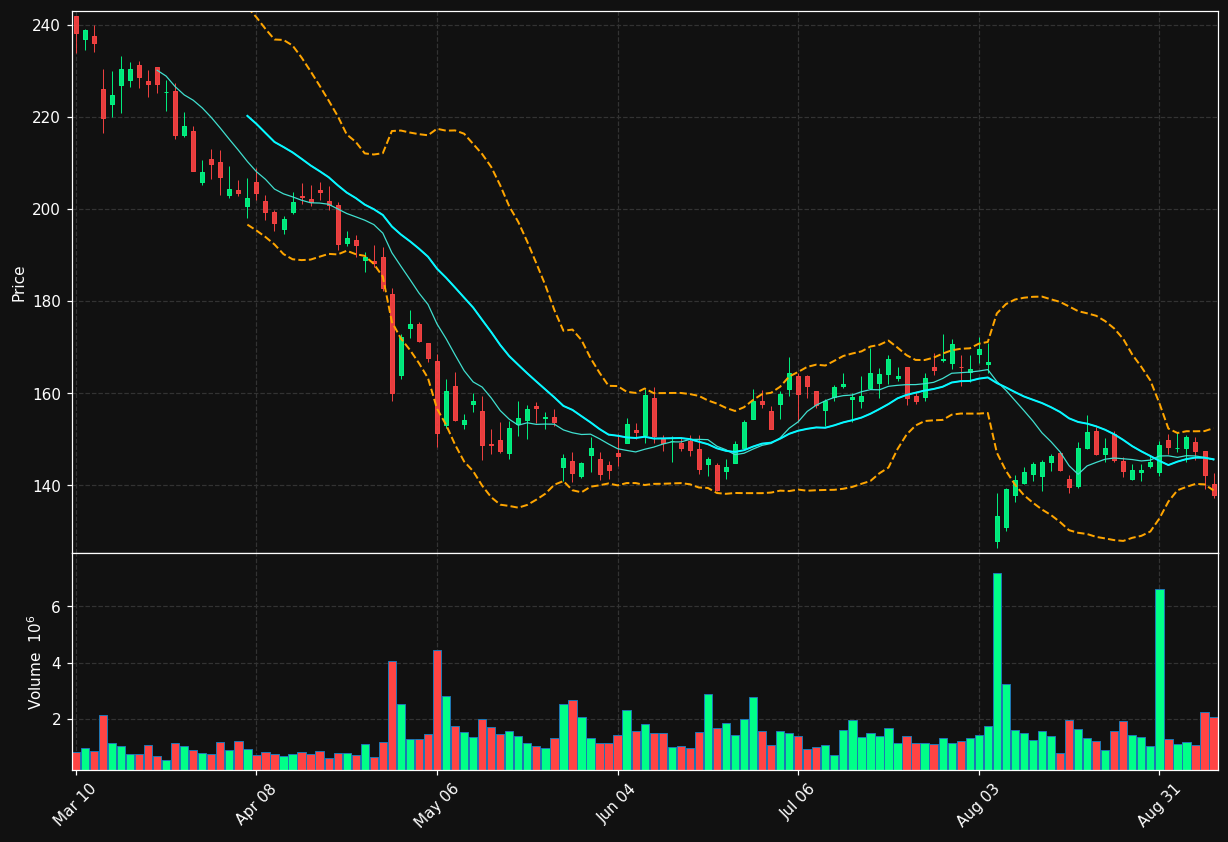The width and height of the screenshot is (1228, 842).
Task: Click the tallest green volume bar above 7 million
Action: click(x=997, y=671)
